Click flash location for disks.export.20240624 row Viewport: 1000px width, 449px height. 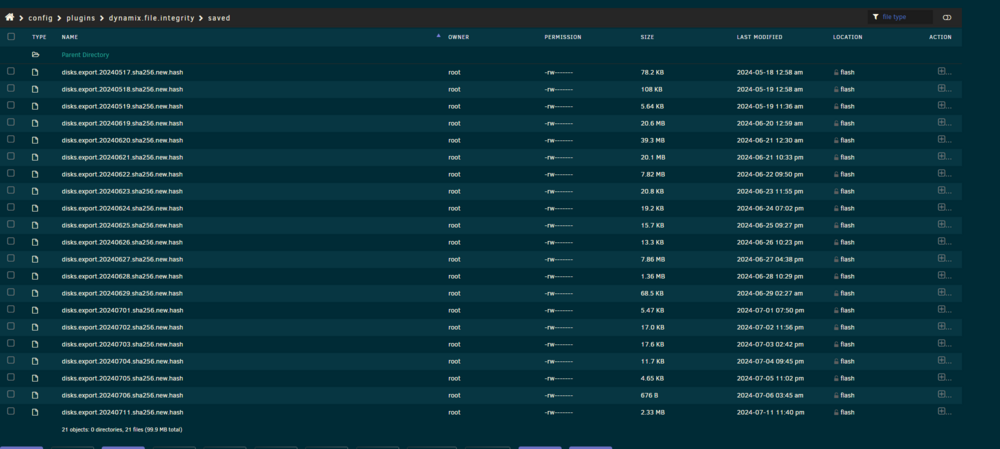848,209
